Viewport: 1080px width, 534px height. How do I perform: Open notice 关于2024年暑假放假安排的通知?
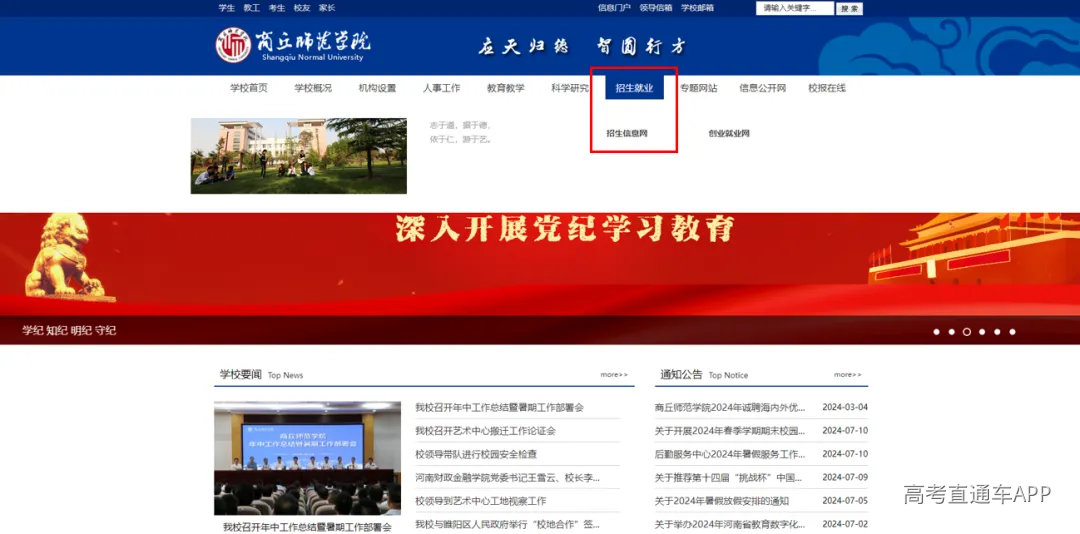(722, 501)
